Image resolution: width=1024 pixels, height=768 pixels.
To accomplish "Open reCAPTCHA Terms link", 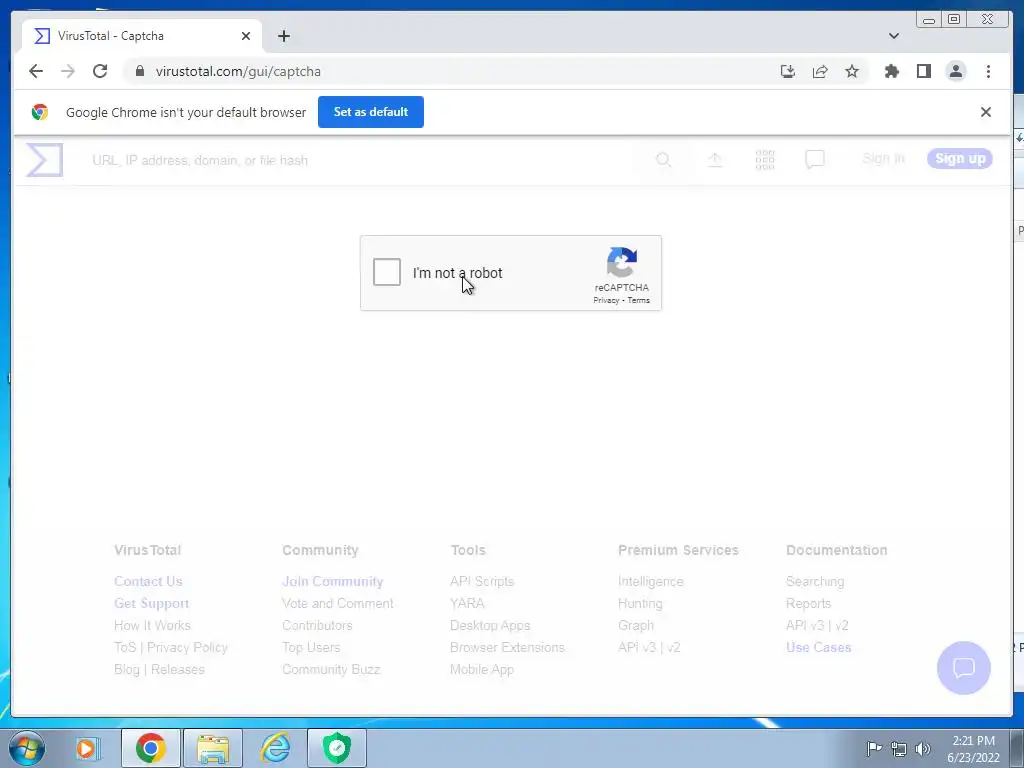I will (x=639, y=300).
